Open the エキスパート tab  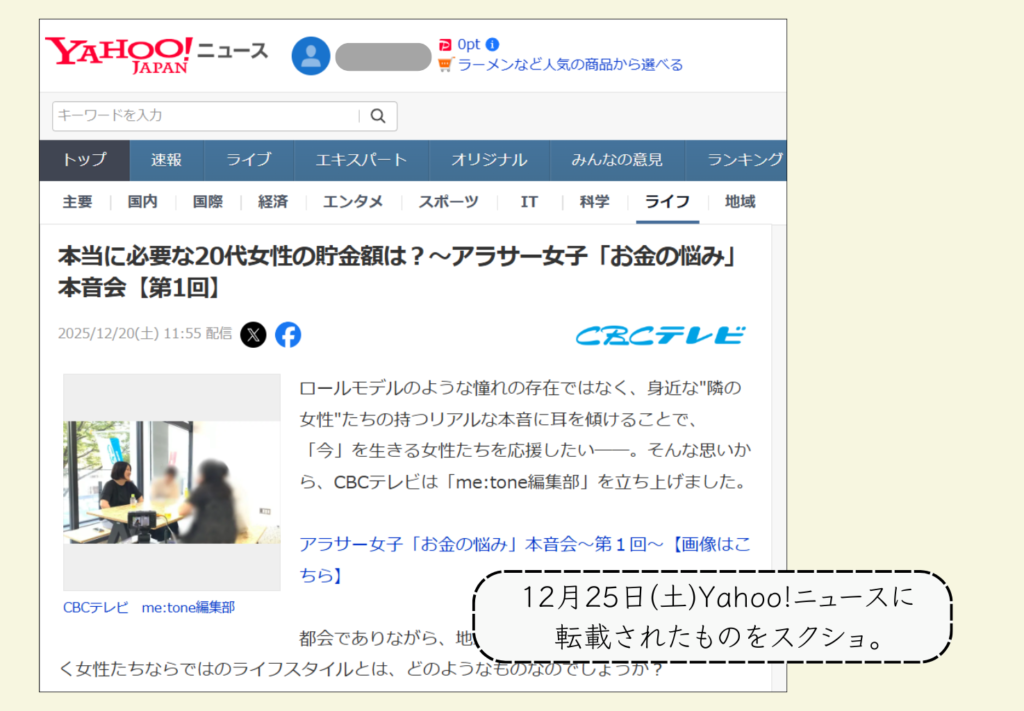(x=361, y=160)
